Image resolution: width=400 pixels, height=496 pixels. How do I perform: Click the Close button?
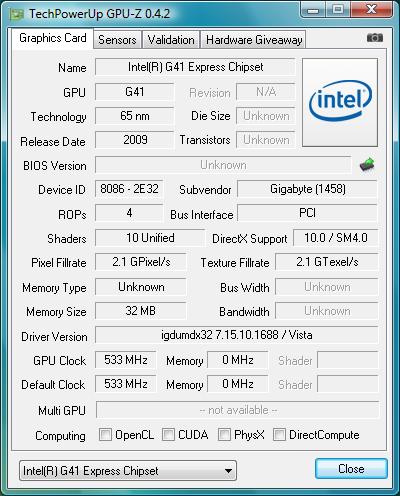(351, 469)
